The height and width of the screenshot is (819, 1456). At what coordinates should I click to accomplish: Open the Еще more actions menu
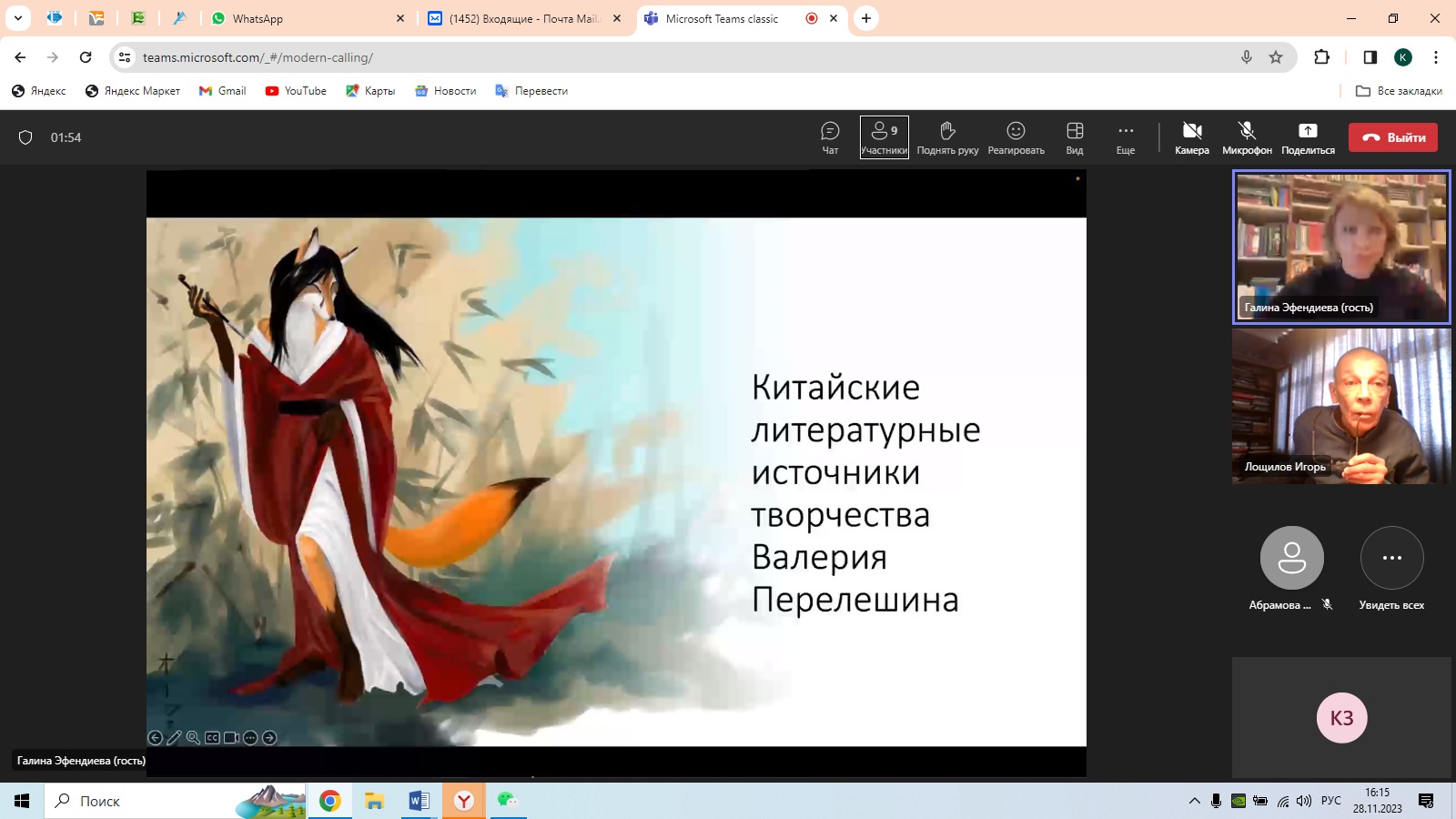tap(1126, 137)
